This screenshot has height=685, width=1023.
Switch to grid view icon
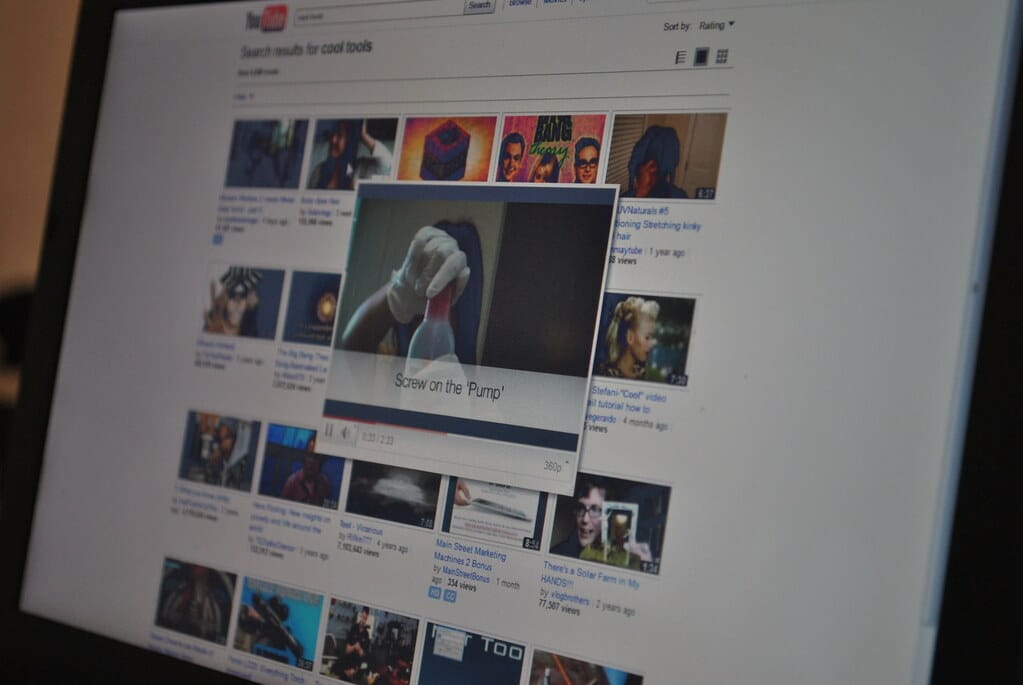click(722, 56)
